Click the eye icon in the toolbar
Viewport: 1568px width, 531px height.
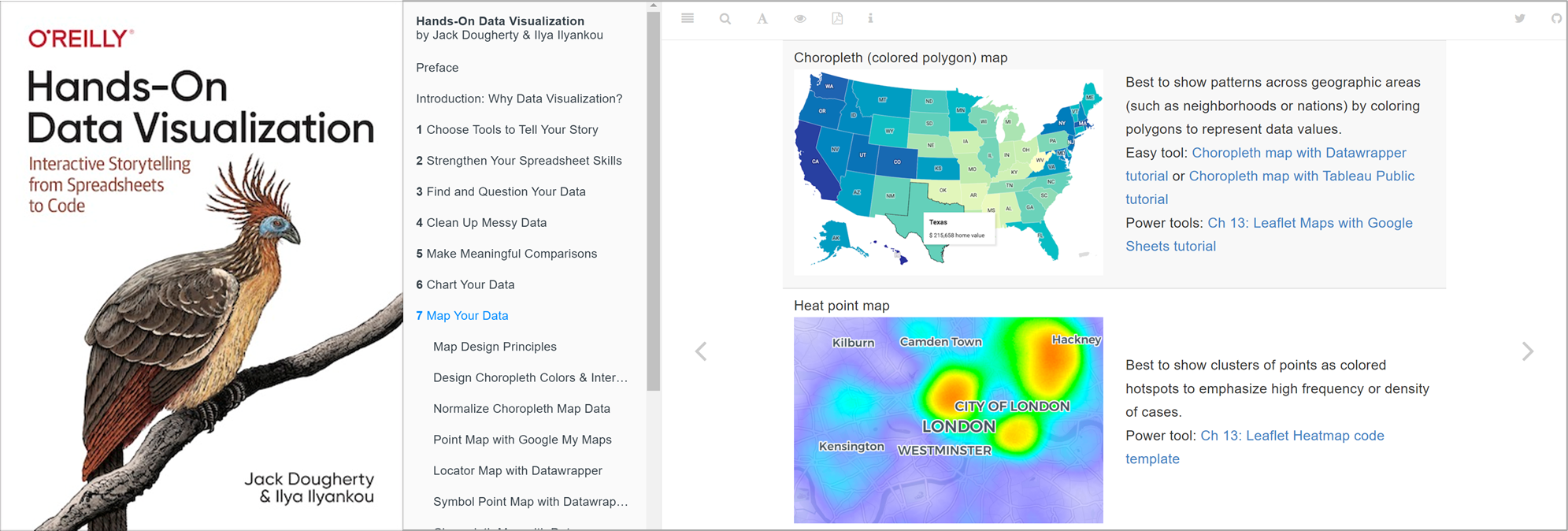coord(800,18)
